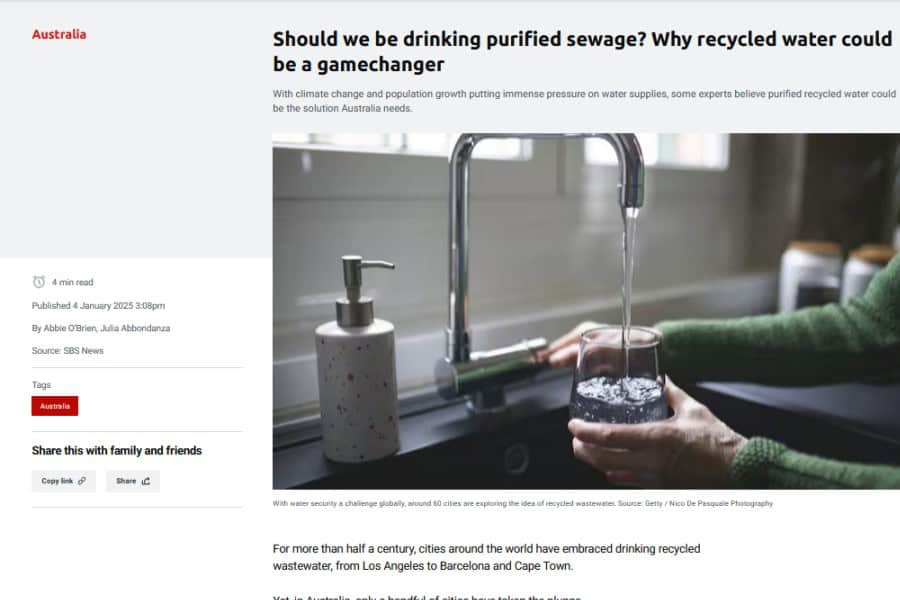This screenshot has width=900, height=600.
Task: Click the clock icon beside reading time
Action: 39,282
